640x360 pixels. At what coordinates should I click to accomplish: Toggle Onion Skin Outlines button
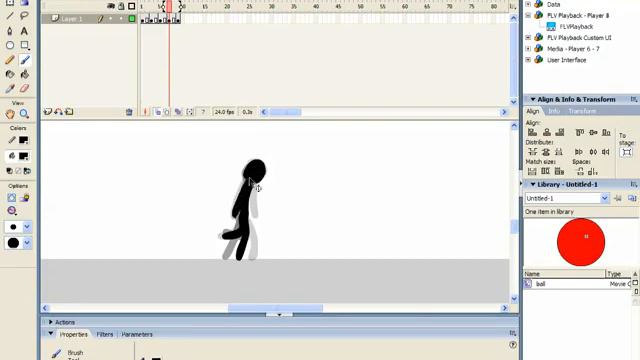[x=167, y=112]
